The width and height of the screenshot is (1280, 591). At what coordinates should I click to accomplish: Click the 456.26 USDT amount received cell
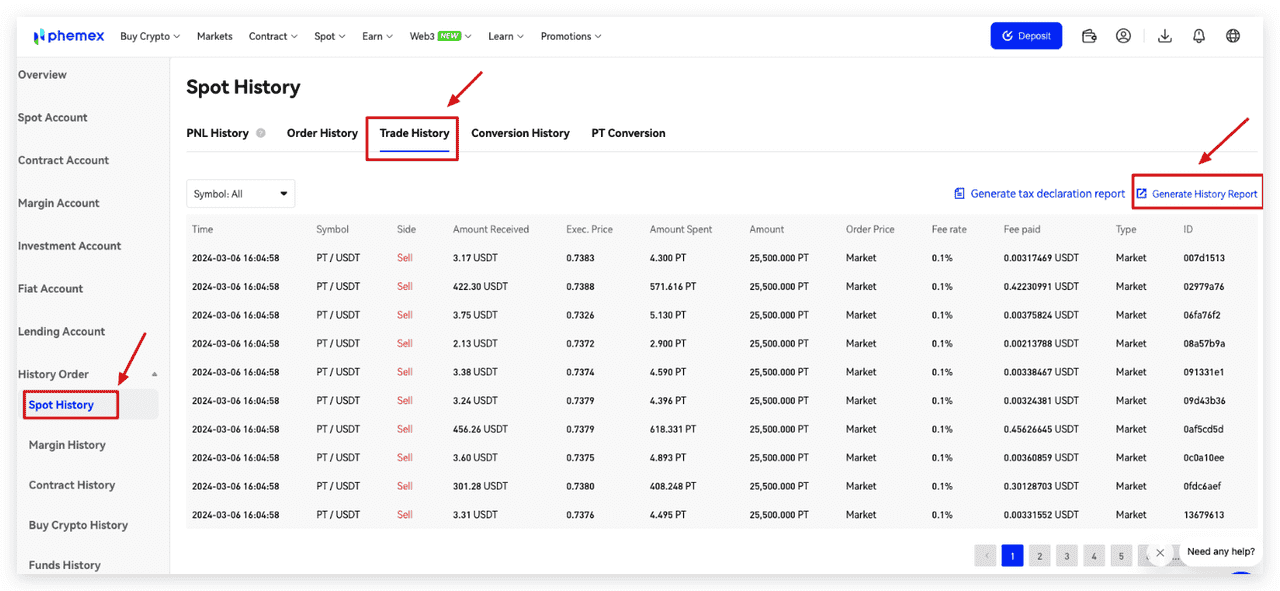[x=480, y=429]
